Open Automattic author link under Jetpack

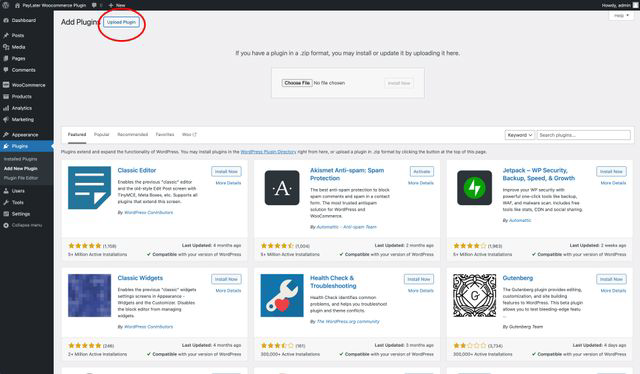click(520, 220)
